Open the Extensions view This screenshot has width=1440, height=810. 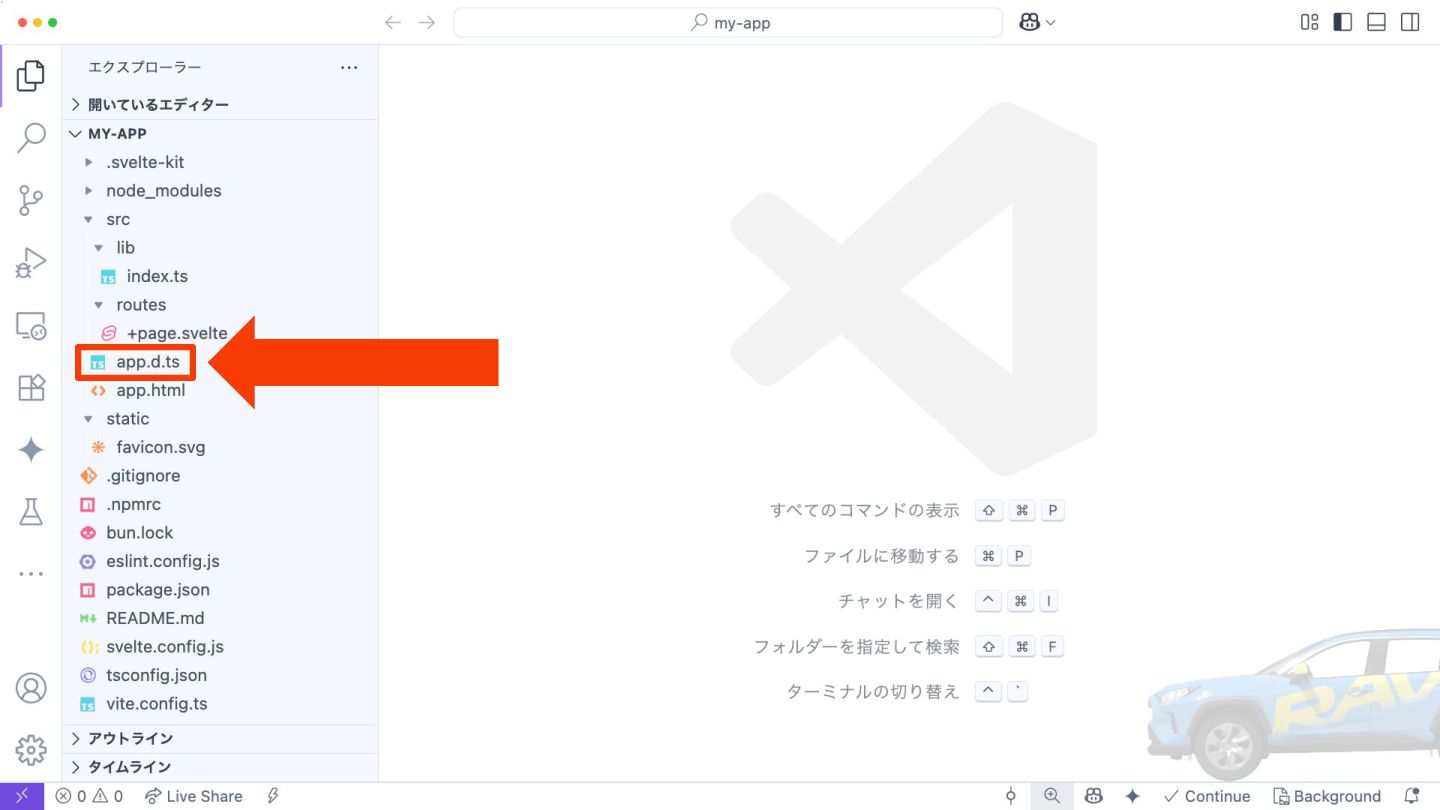(31, 388)
